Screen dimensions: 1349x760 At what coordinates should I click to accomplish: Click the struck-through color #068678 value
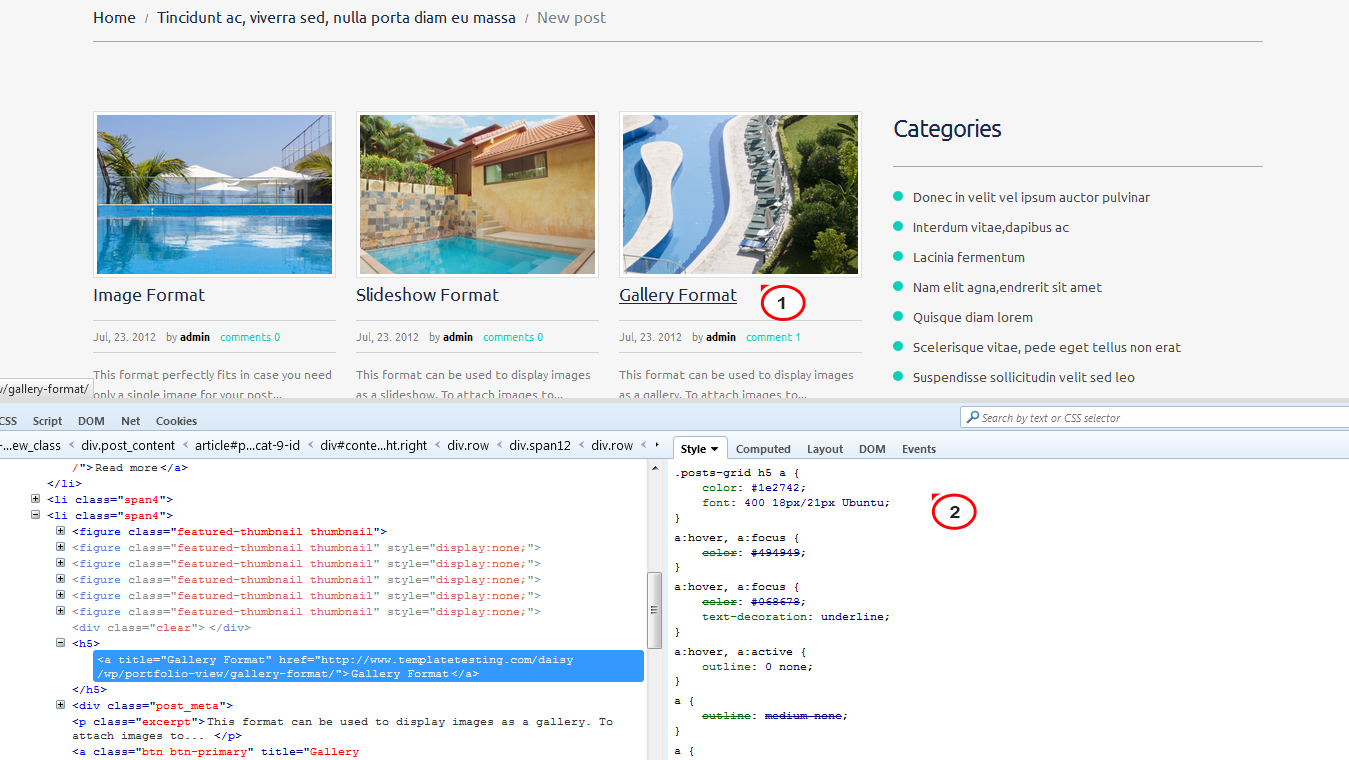click(x=776, y=602)
